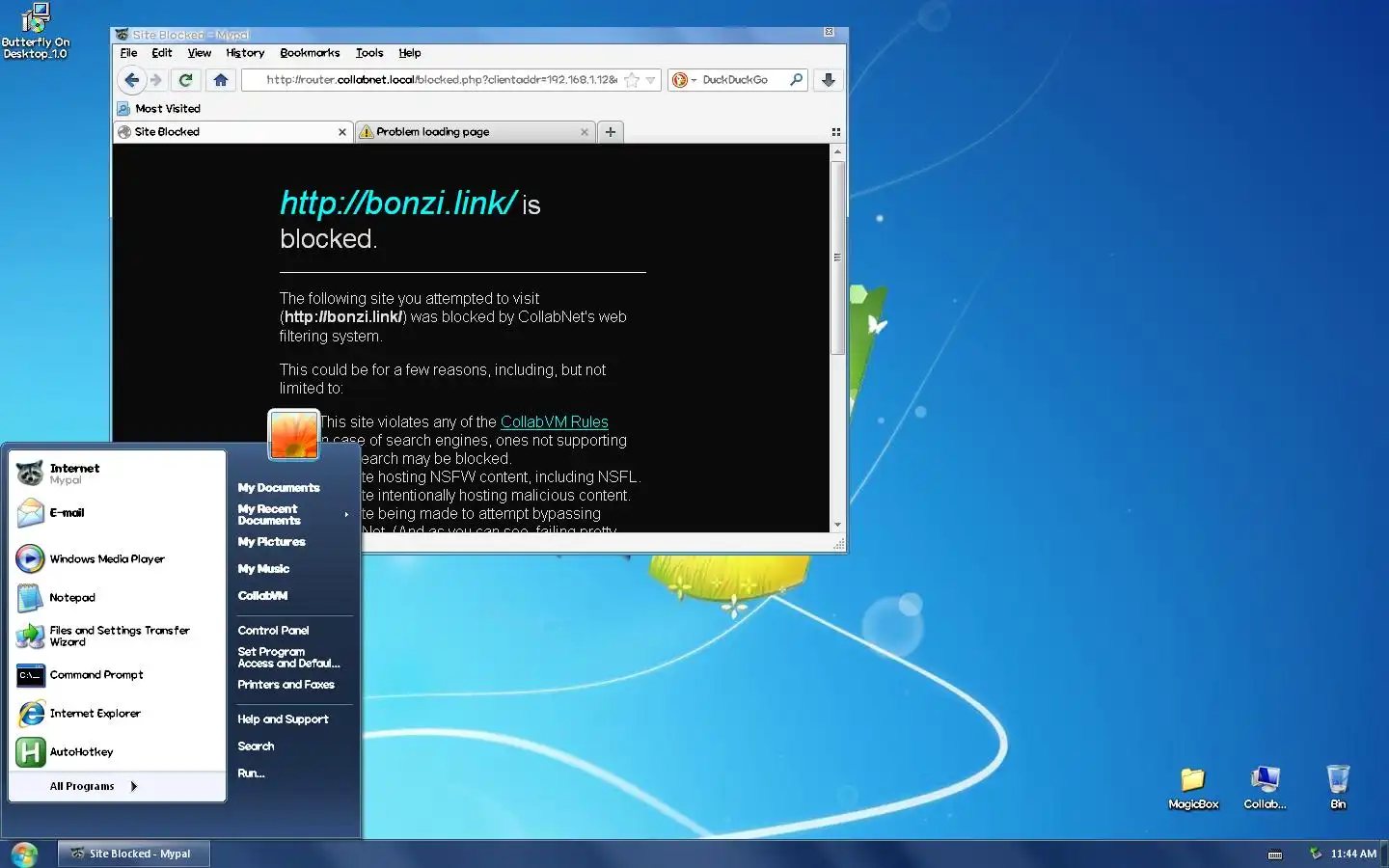Open the Tools menu
The image size is (1389, 868).
coord(369,53)
